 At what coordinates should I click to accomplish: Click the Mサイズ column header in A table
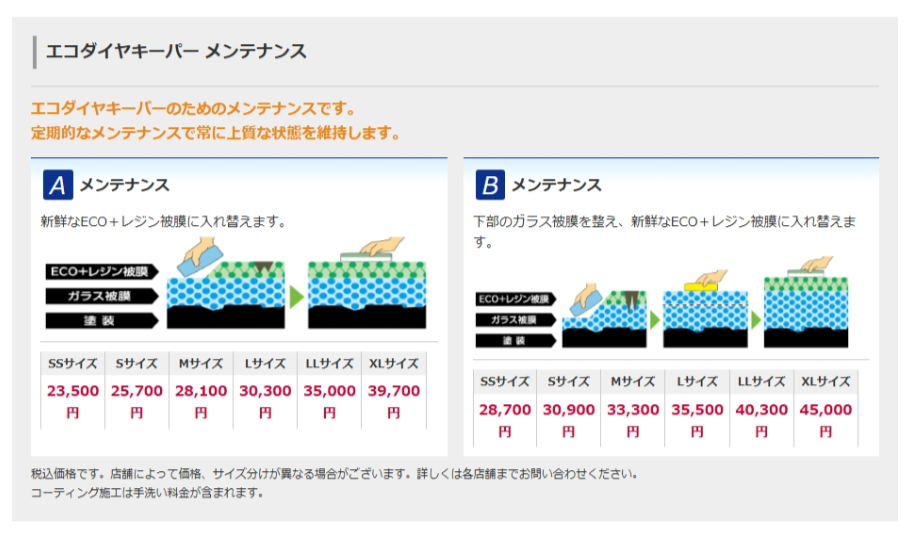point(201,363)
